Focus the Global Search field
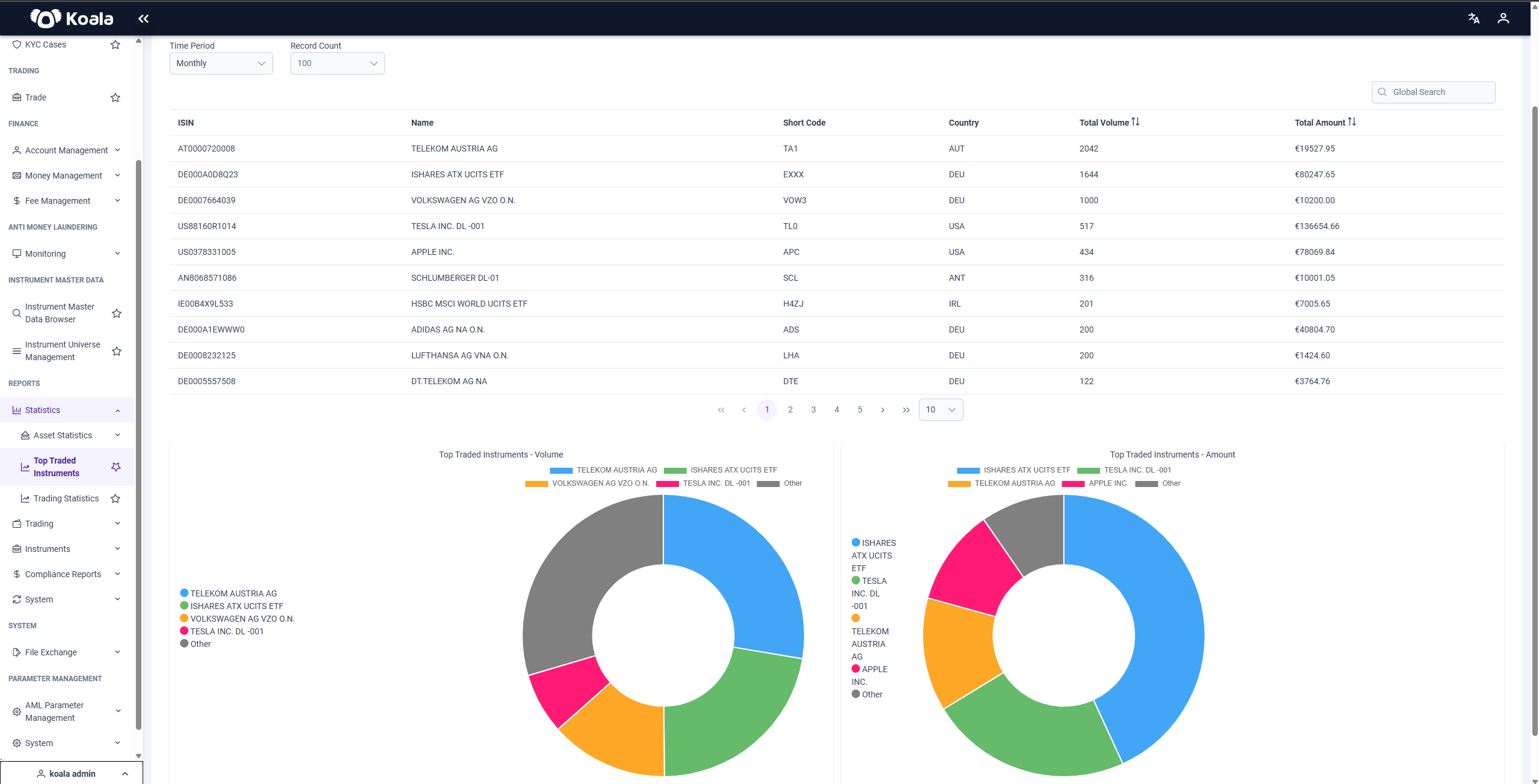The image size is (1539, 784). coord(1433,92)
